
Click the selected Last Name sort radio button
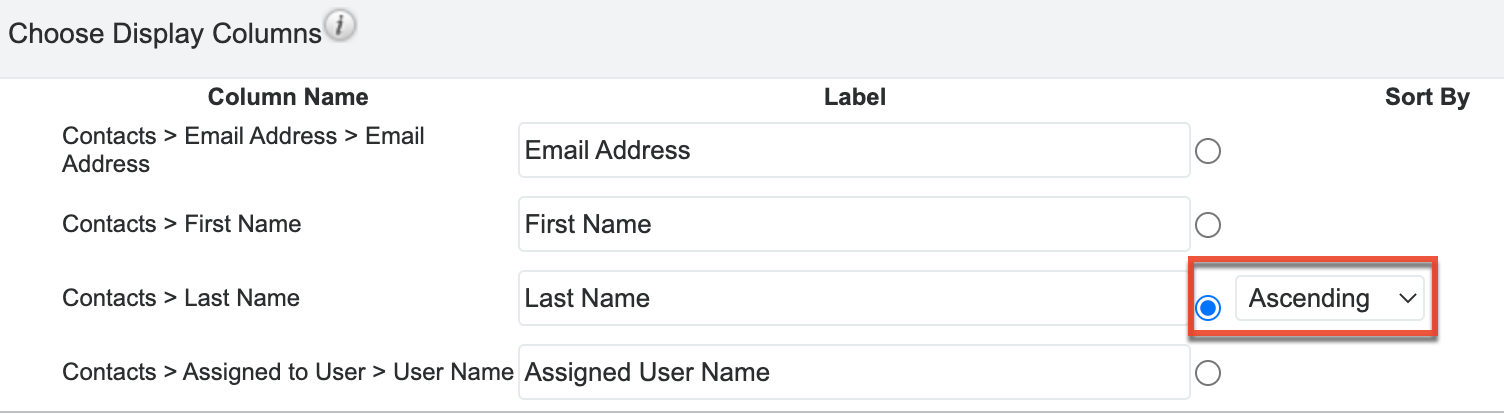1208,308
